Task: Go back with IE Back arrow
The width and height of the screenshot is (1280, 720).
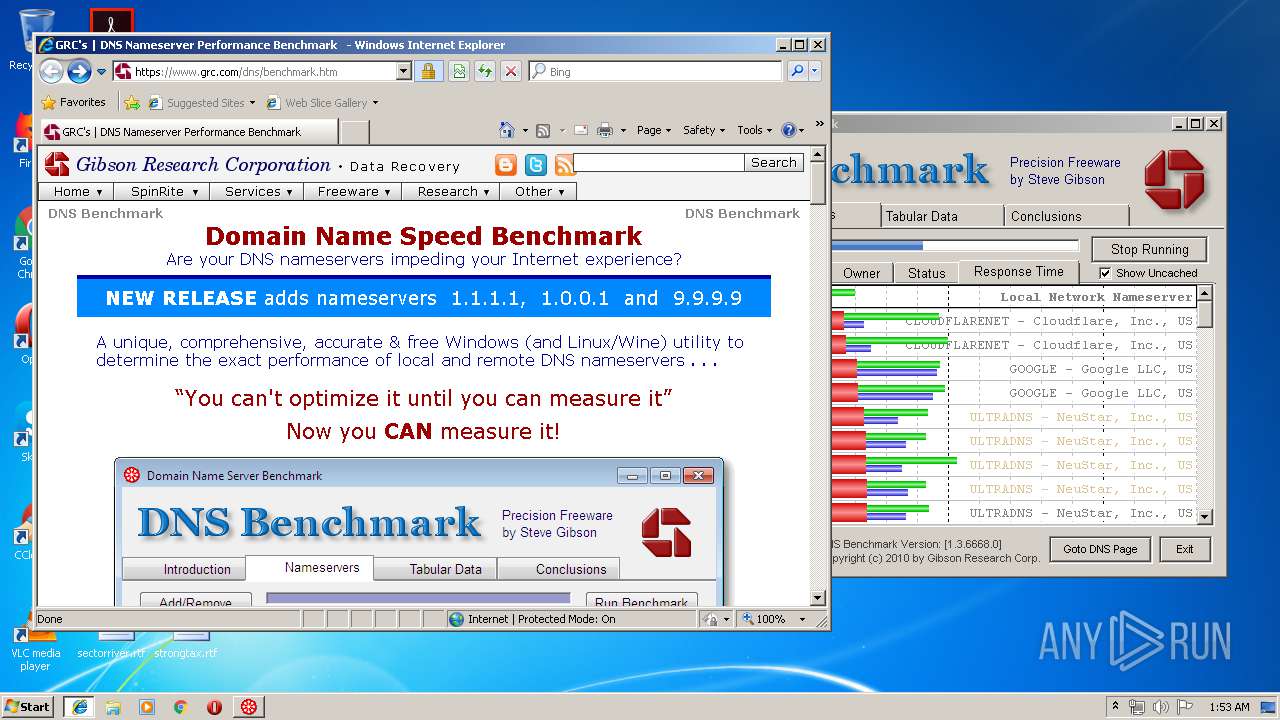Action: coord(51,71)
